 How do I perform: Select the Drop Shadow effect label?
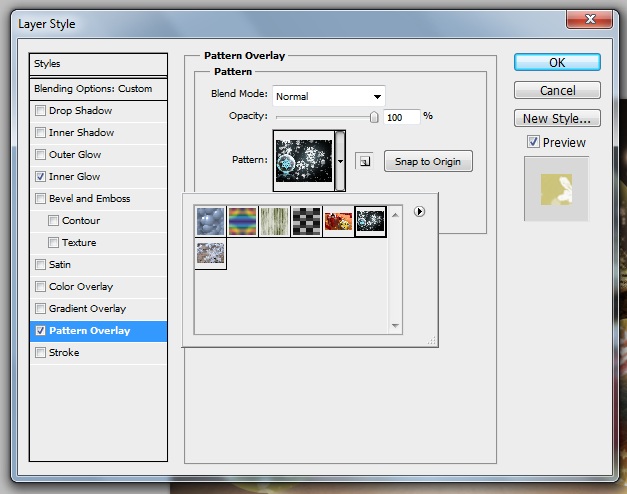pyautogui.click(x=80, y=110)
